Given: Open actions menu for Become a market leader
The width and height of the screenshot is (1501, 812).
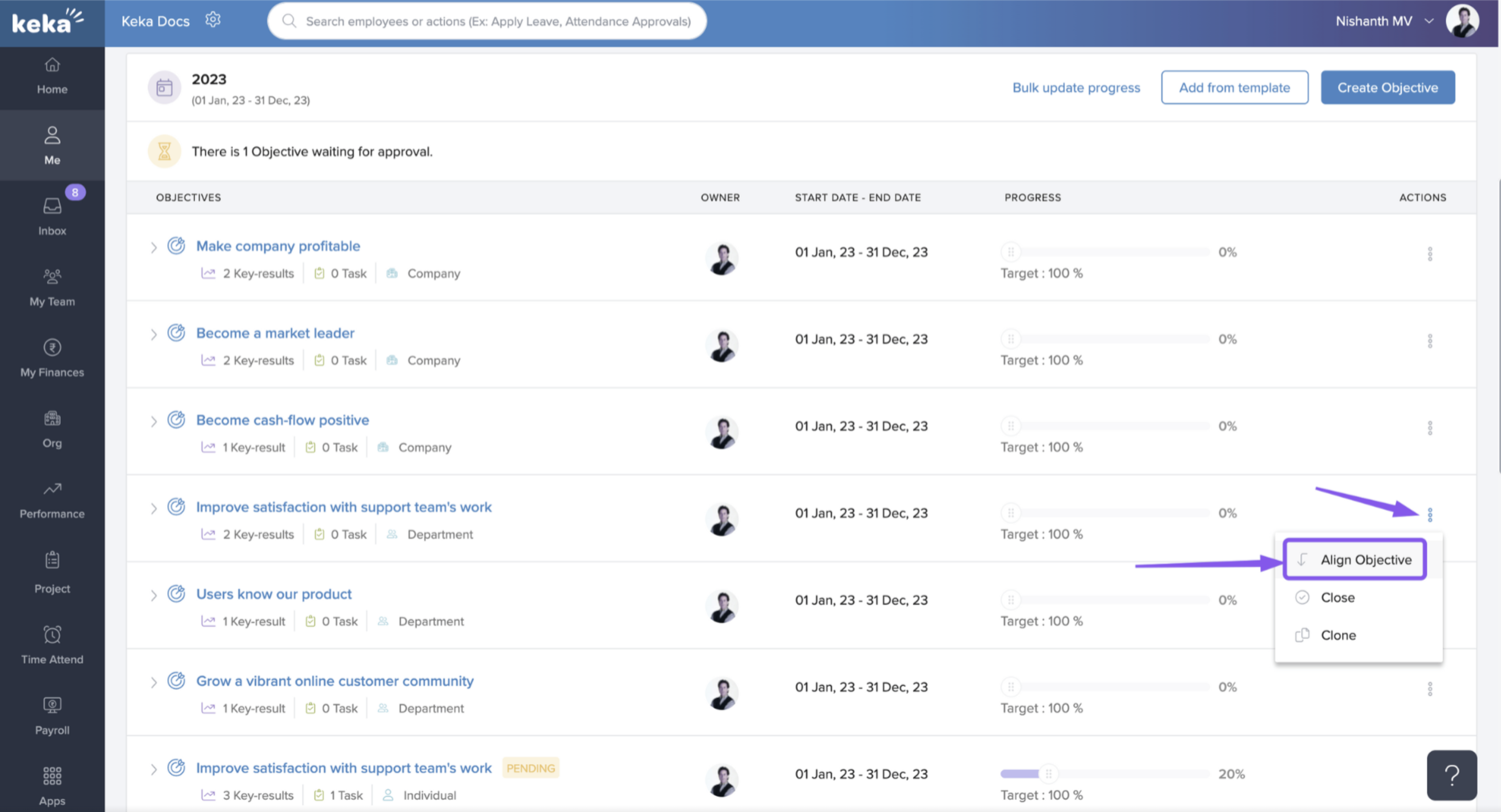Looking at the screenshot, I should [1431, 340].
